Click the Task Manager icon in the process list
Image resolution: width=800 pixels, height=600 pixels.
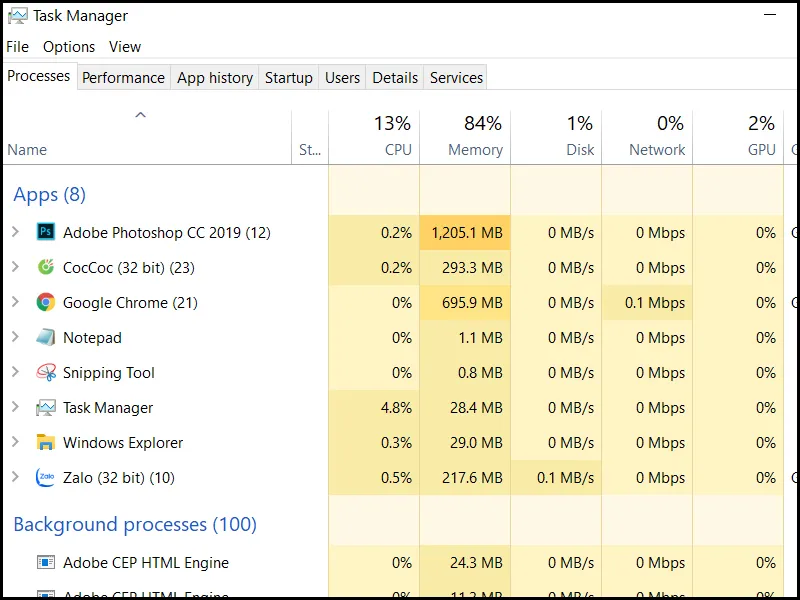point(46,407)
